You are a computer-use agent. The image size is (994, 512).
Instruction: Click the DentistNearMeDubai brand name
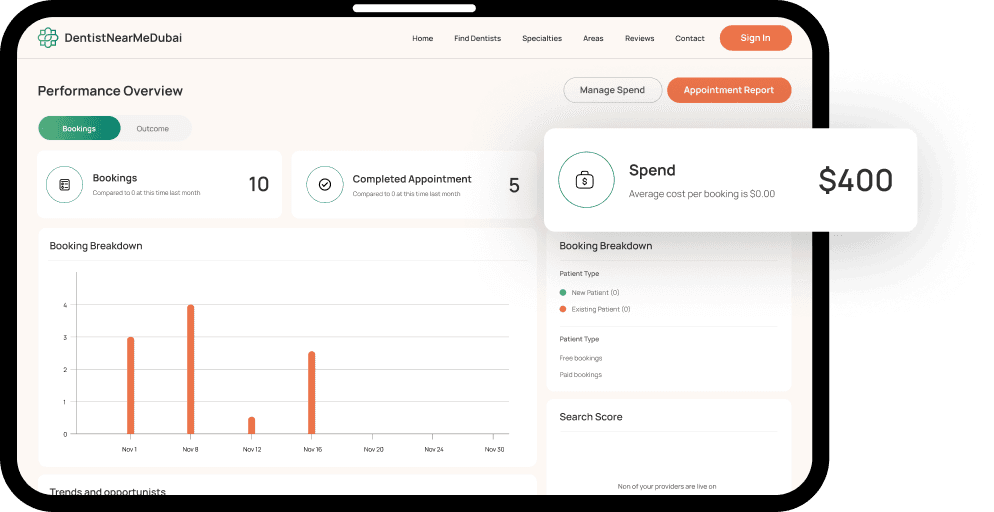(123, 38)
